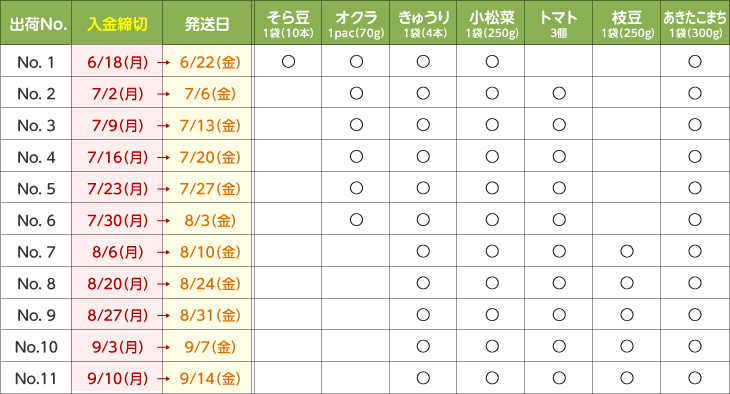This screenshot has height=394, width=730.
Task: Select the トマト 3個 column header
Action: tap(559, 23)
